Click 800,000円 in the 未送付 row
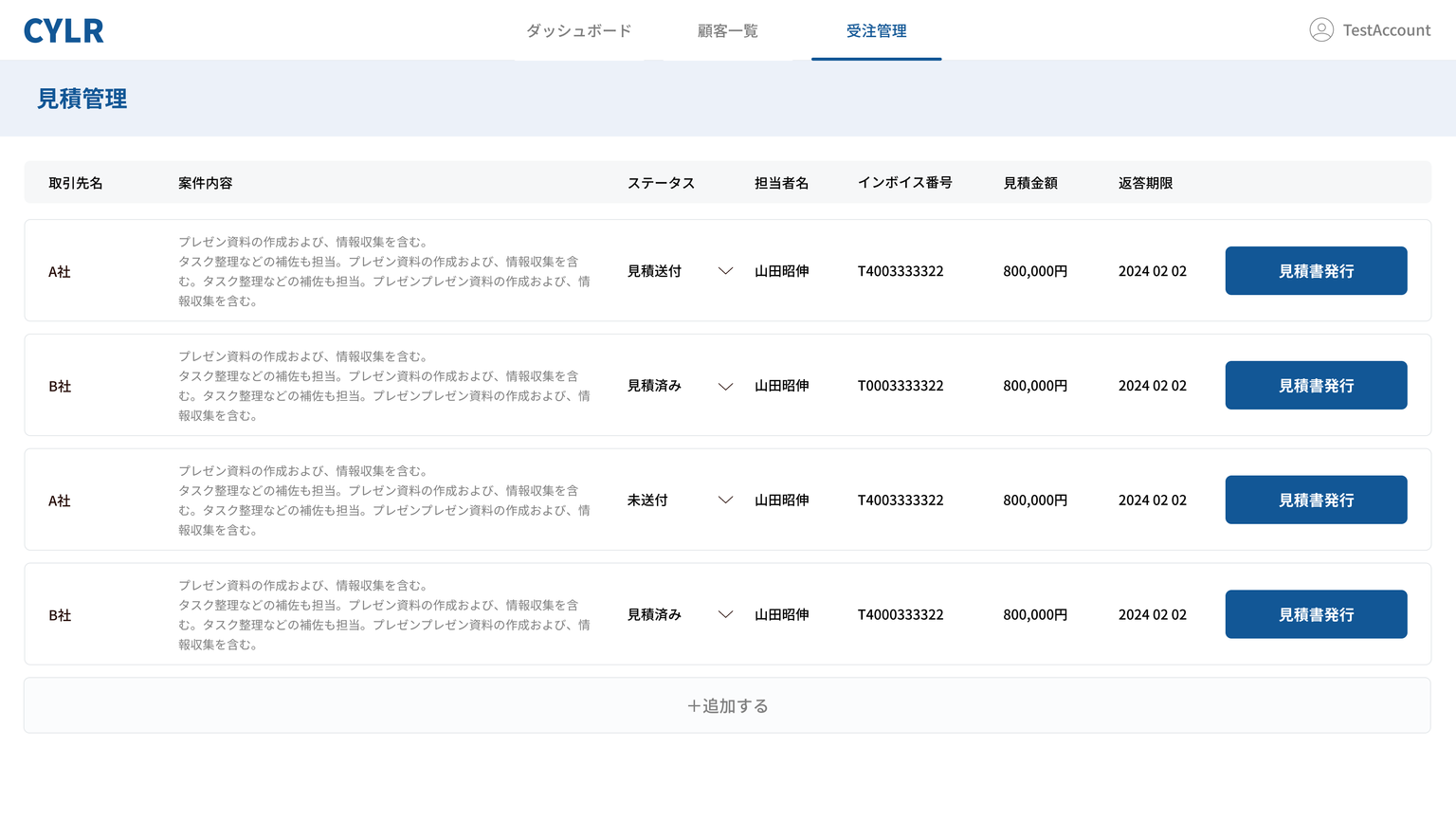 tap(1035, 500)
